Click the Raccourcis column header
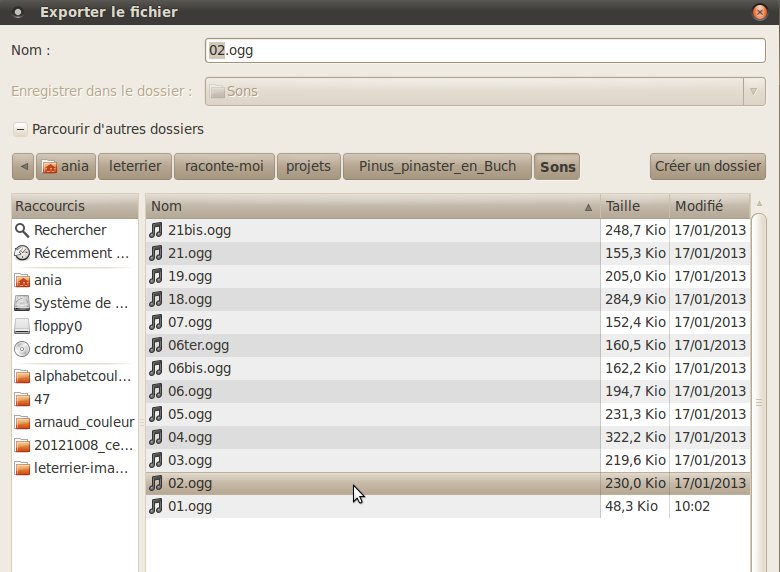This screenshot has width=780, height=572. tap(75, 206)
